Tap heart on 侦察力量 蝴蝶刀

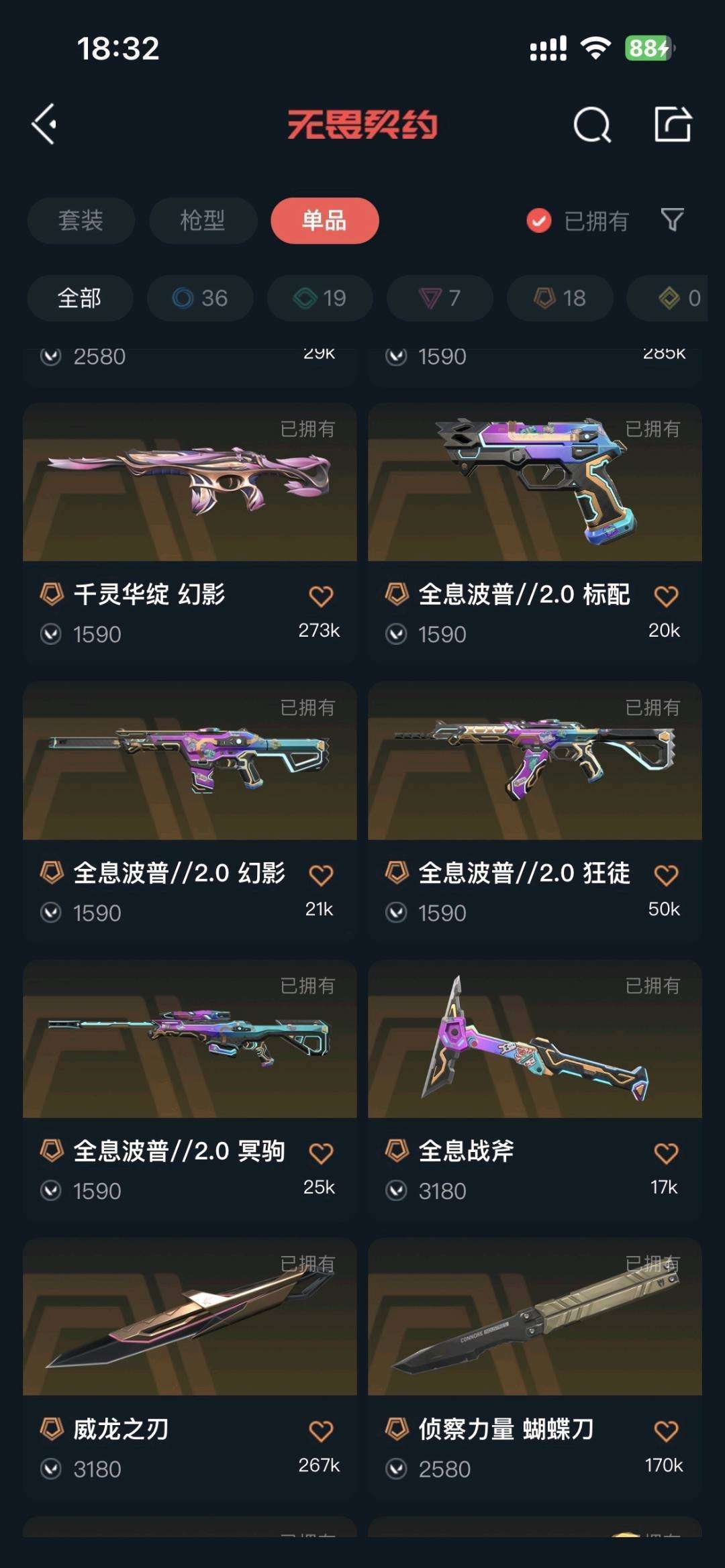tap(666, 1431)
